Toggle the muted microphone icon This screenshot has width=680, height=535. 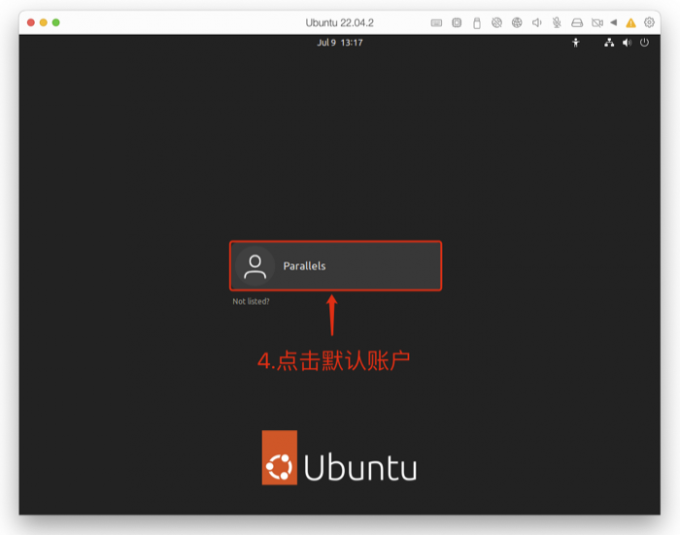pyautogui.click(x=557, y=23)
